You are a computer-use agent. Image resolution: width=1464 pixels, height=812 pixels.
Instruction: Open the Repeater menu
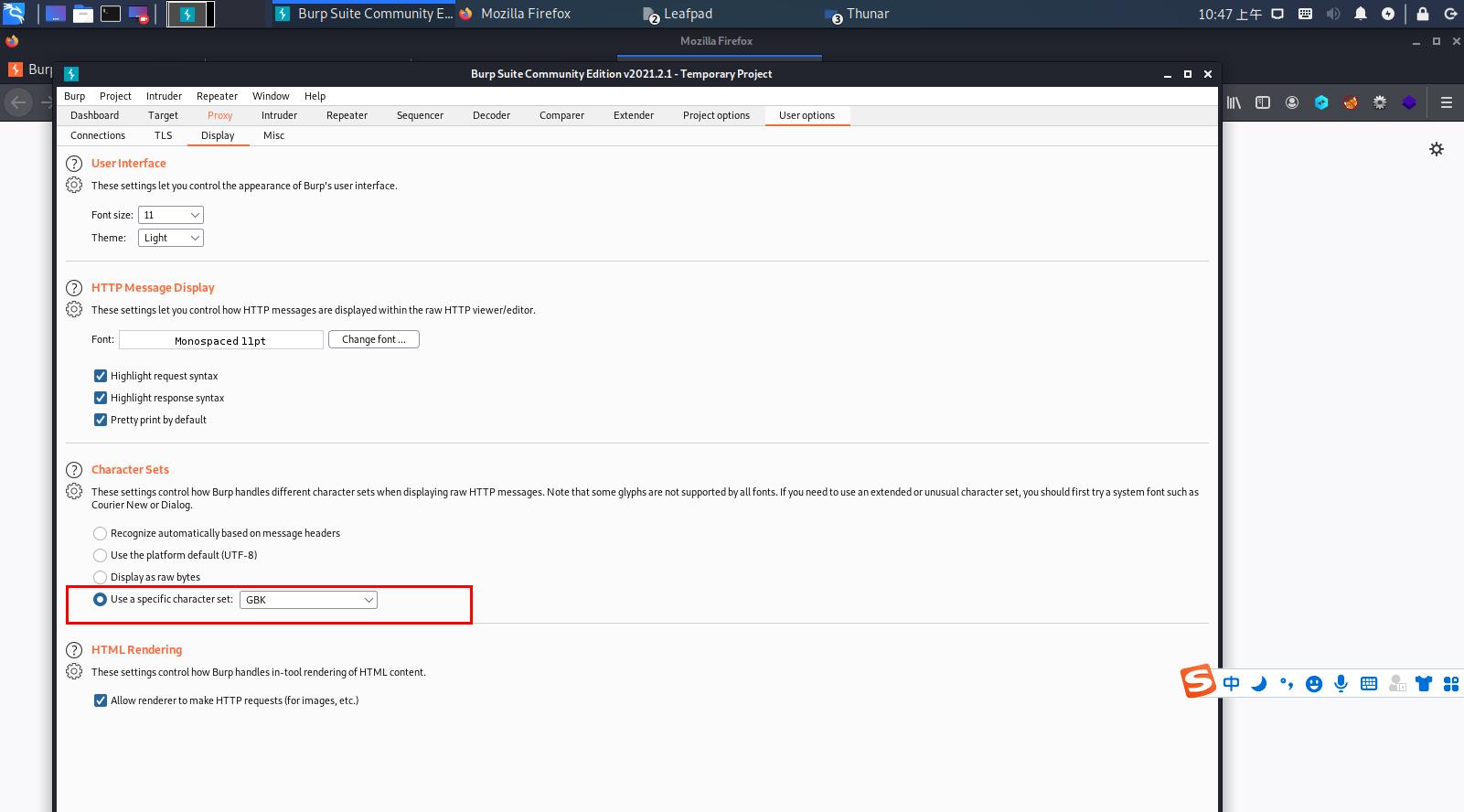[x=217, y=96]
